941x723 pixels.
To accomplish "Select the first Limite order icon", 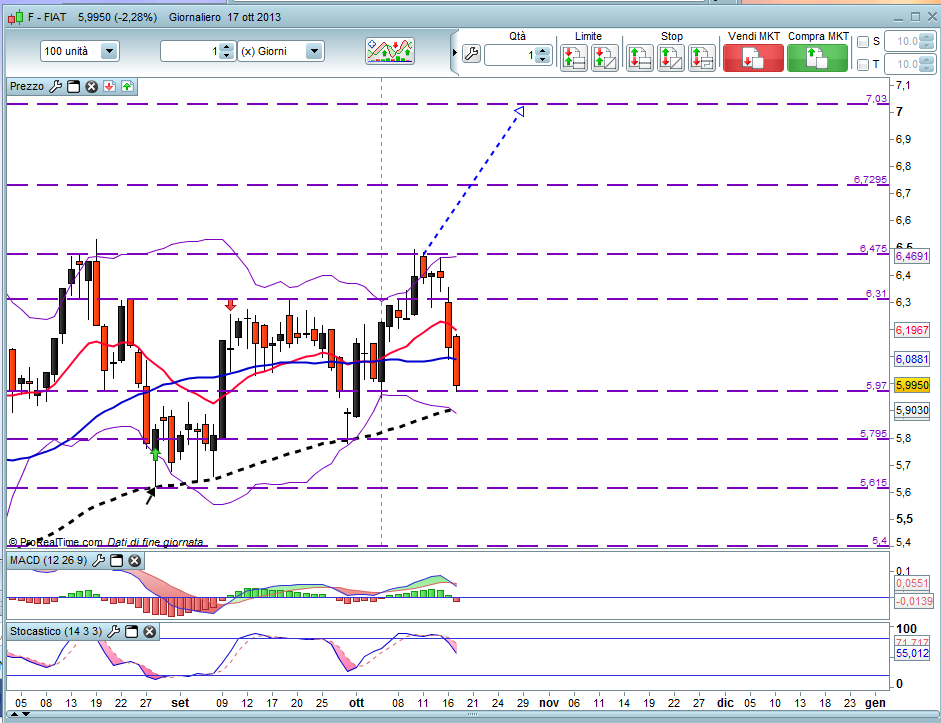I will pyautogui.click(x=574, y=58).
